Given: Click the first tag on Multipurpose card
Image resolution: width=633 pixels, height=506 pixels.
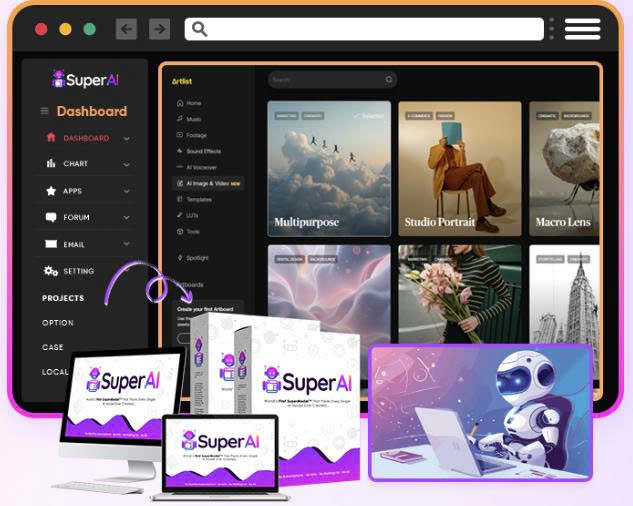Looking at the screenshot, I should (x=286, y=116).
